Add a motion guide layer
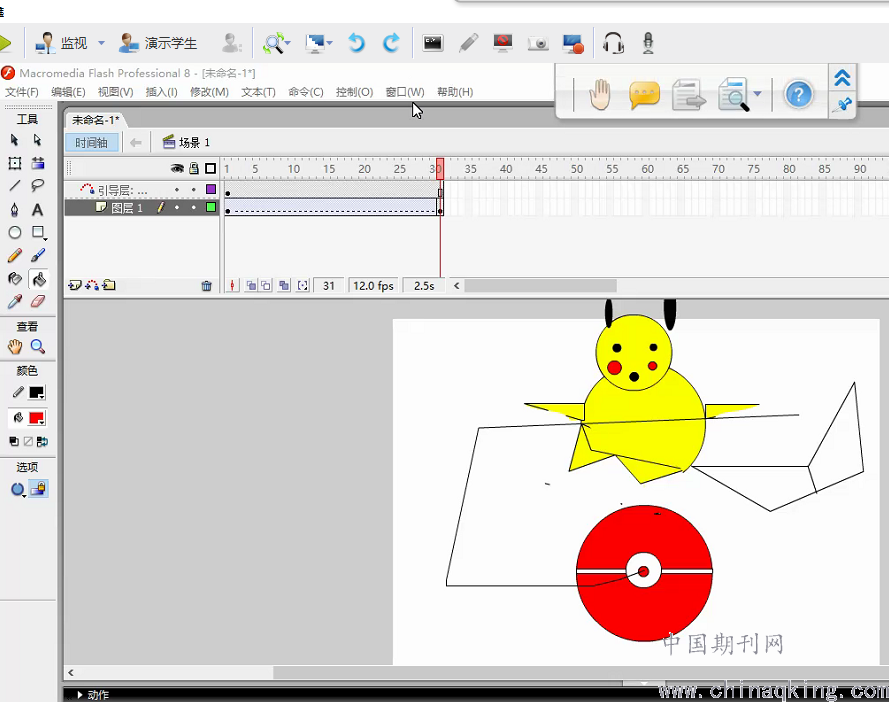This screenshot has width=889, height=702. pyautogui.click(x=92, y=285)
